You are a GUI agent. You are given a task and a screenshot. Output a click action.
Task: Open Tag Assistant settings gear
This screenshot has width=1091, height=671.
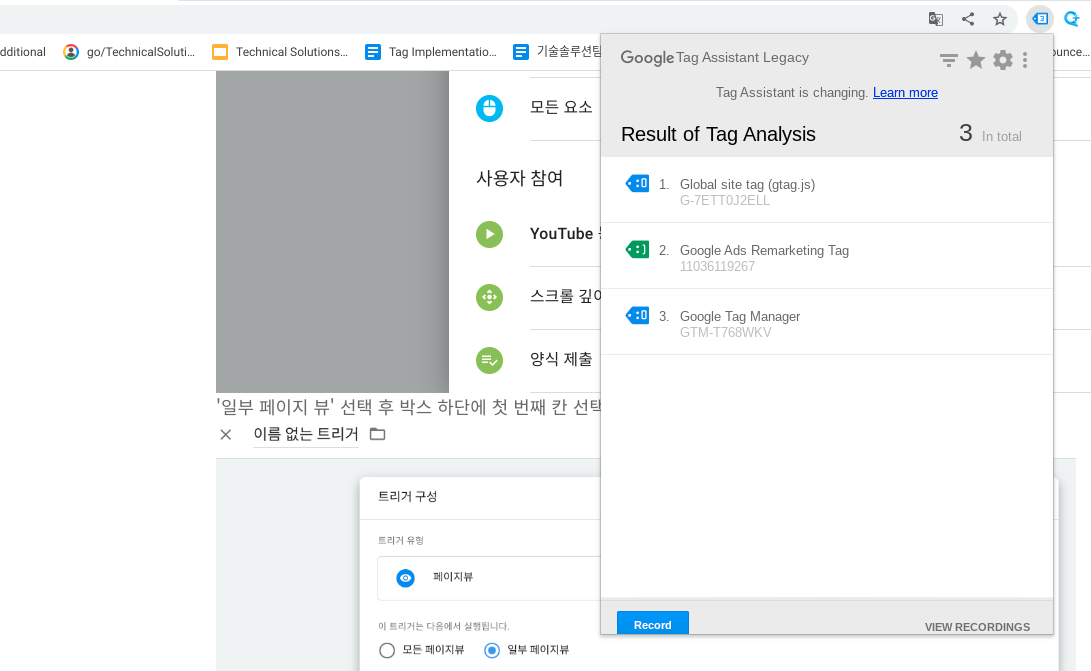click(1003, 61)
